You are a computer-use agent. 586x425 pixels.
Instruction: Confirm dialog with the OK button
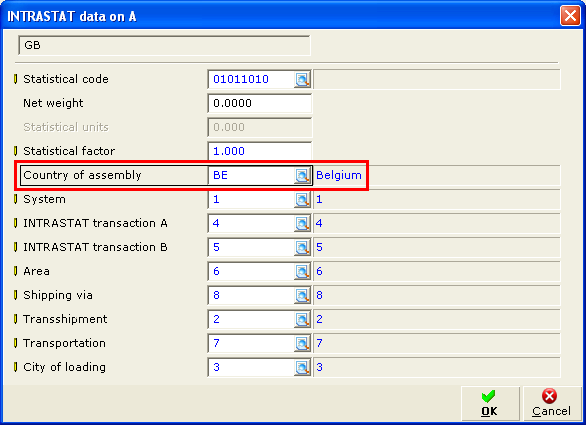point(490,404)
